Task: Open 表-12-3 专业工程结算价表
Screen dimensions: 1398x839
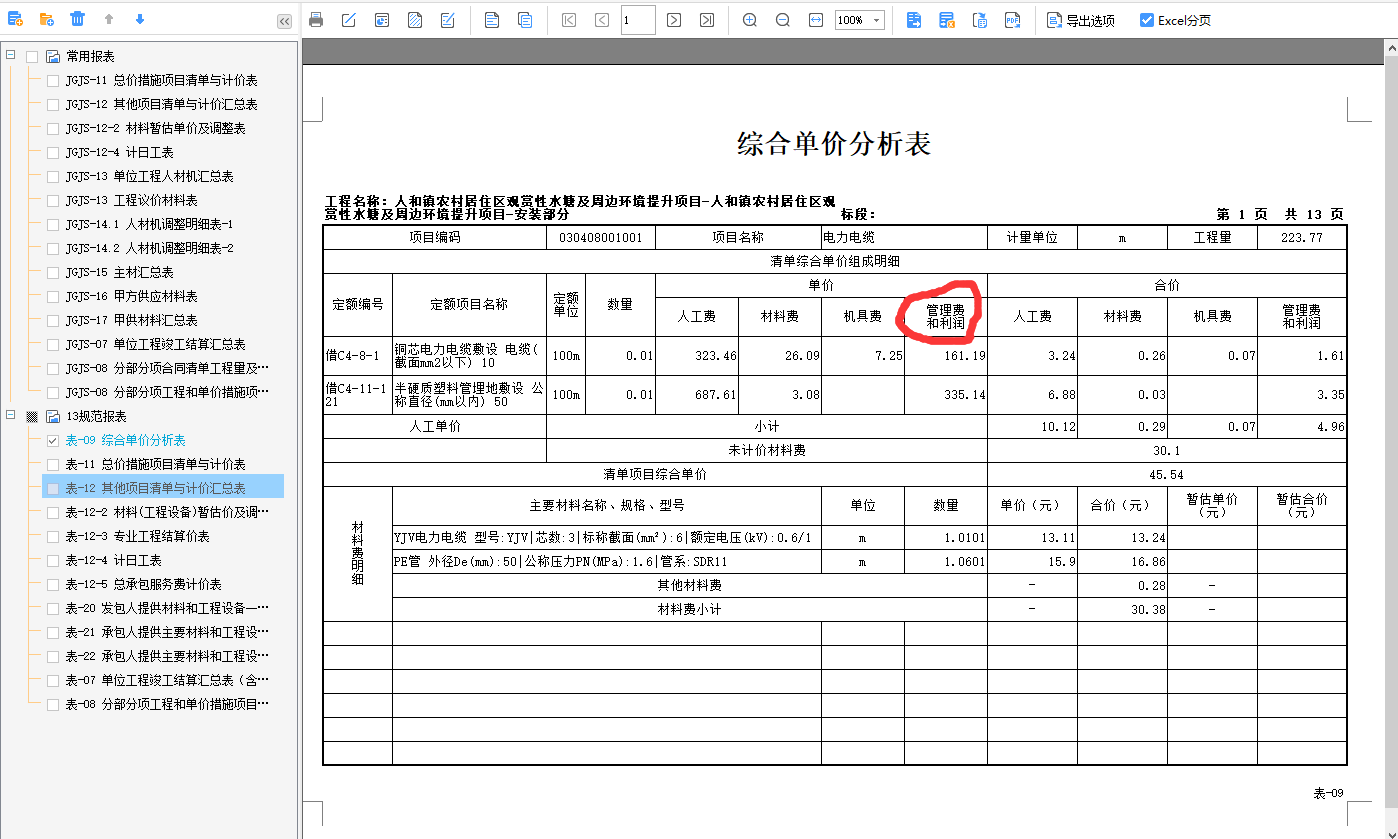Action: pyautogui.click(x=137, y=536)
